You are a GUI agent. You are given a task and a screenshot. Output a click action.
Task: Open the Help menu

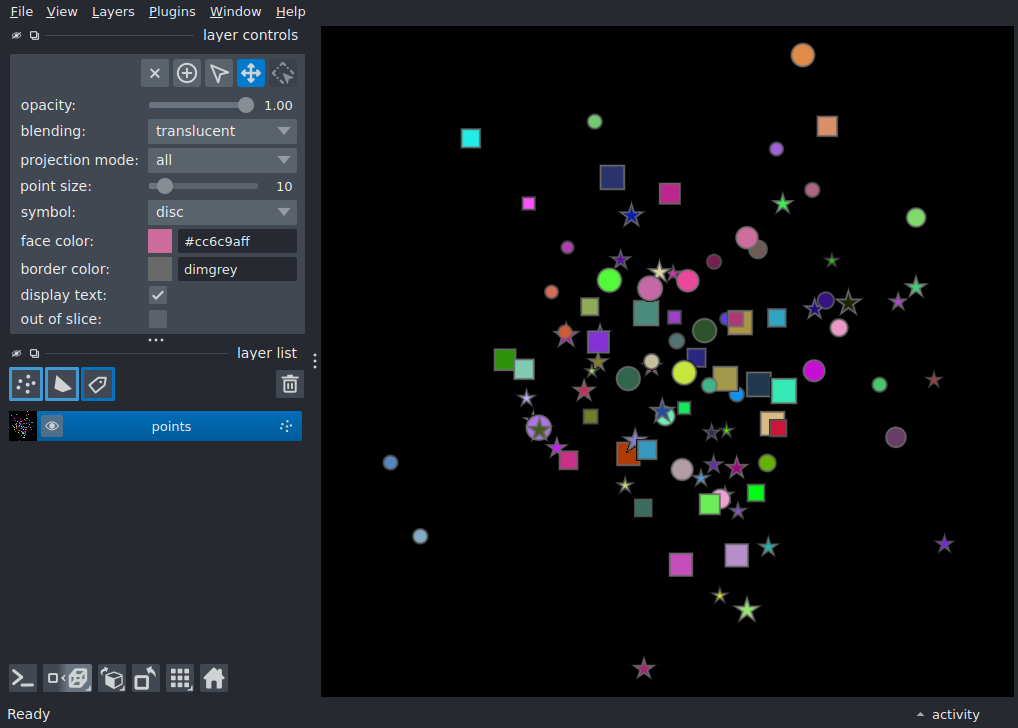pos(290,12)
